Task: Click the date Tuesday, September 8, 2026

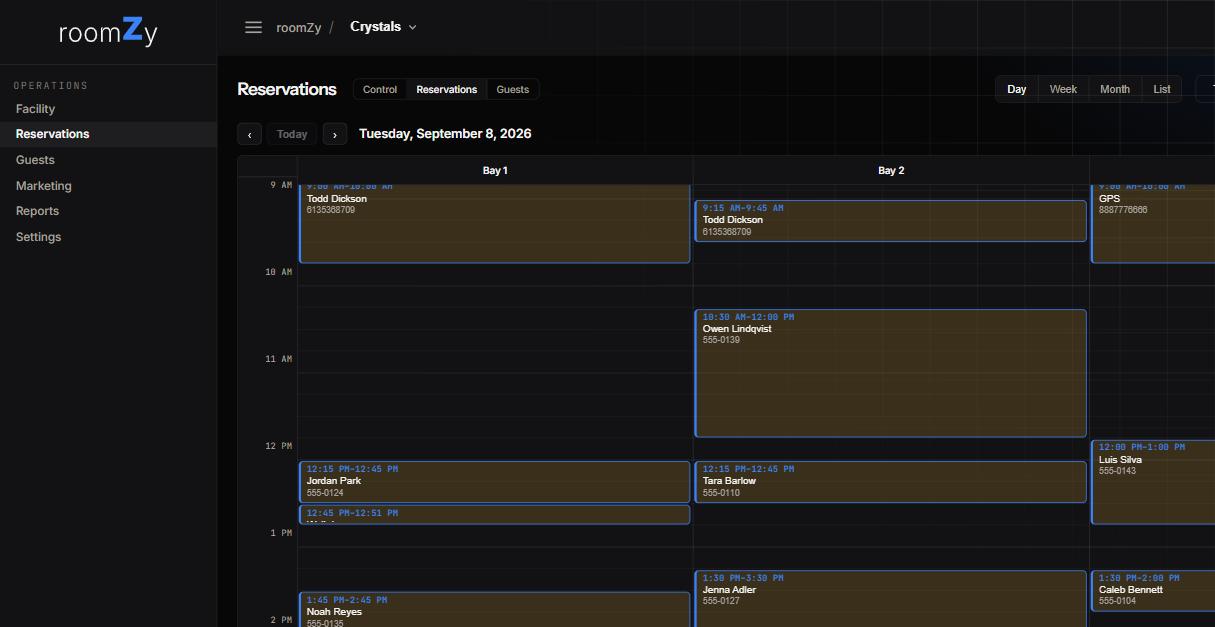Action: (445, 134)
